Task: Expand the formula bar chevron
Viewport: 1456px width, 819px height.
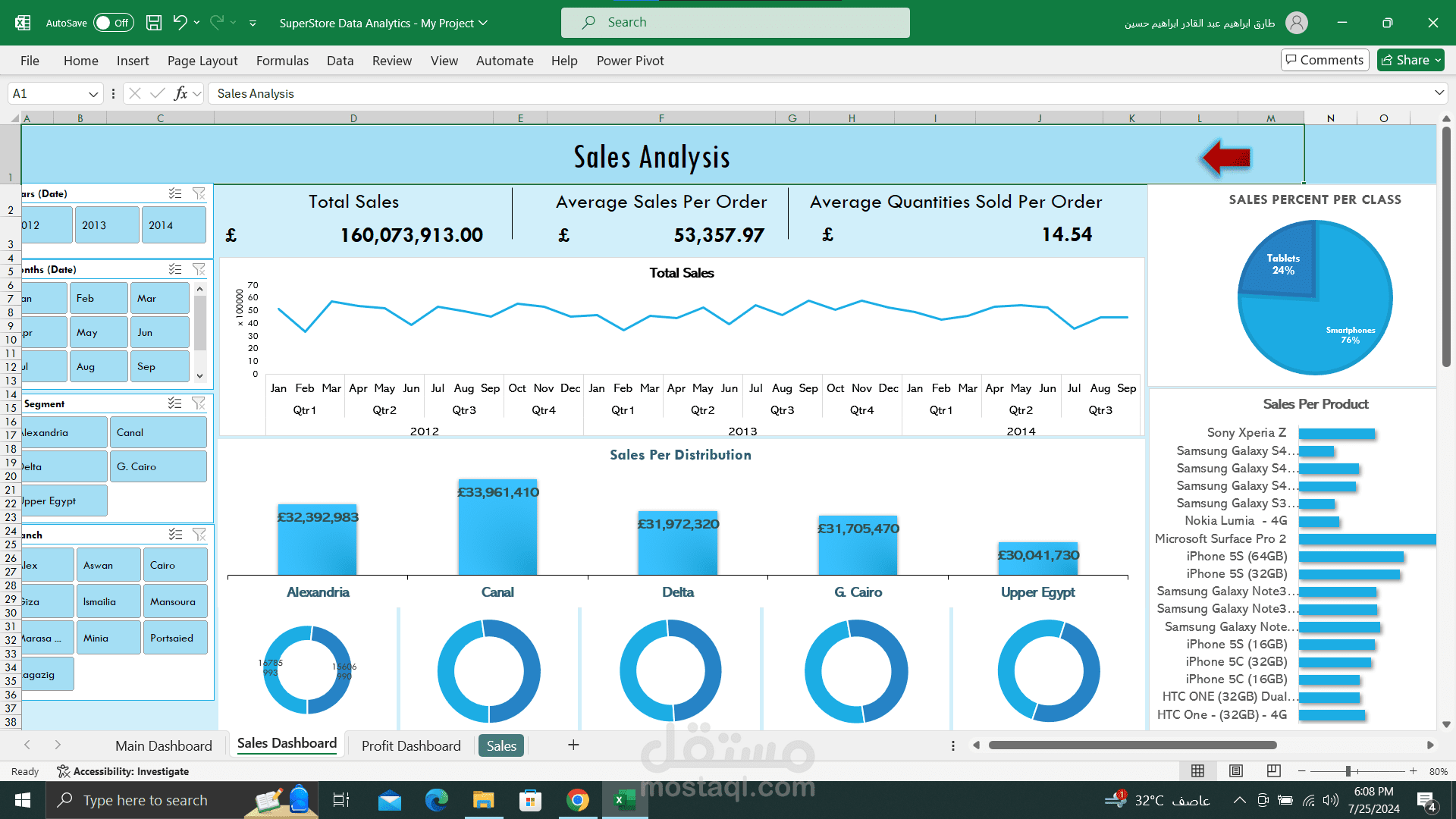Action: coord(1439,93)
